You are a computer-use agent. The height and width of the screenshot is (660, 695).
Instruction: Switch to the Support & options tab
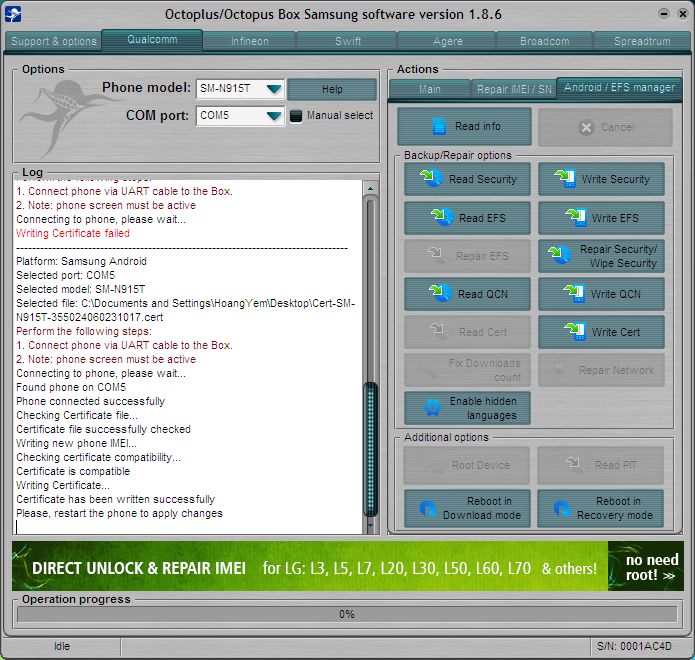click(x=54, y=41)
